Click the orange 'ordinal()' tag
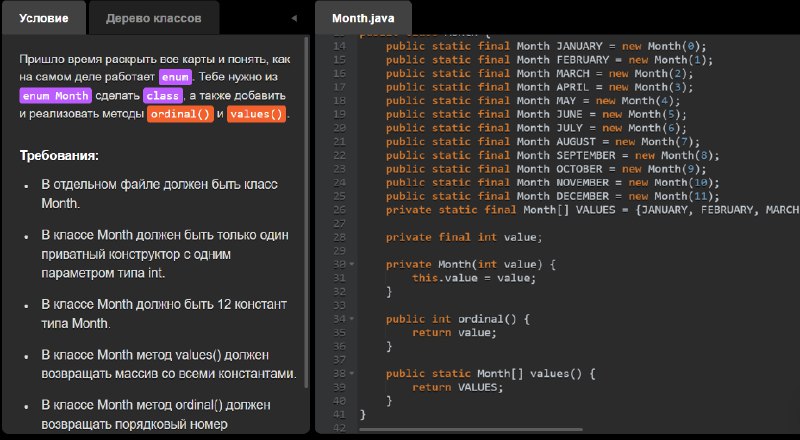 (180, 114)
